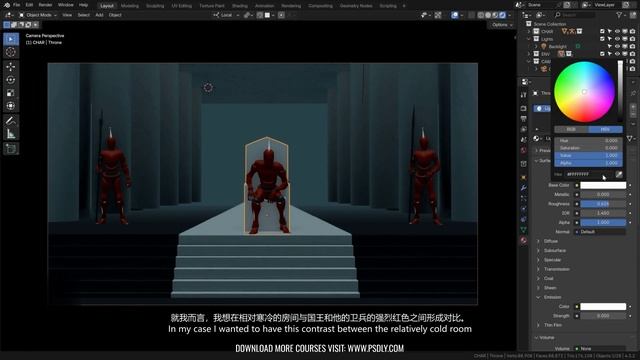Screen dimensions: 640x360
Task: Open the Add menu in viewport header
Action: click(x=99, y=15)
